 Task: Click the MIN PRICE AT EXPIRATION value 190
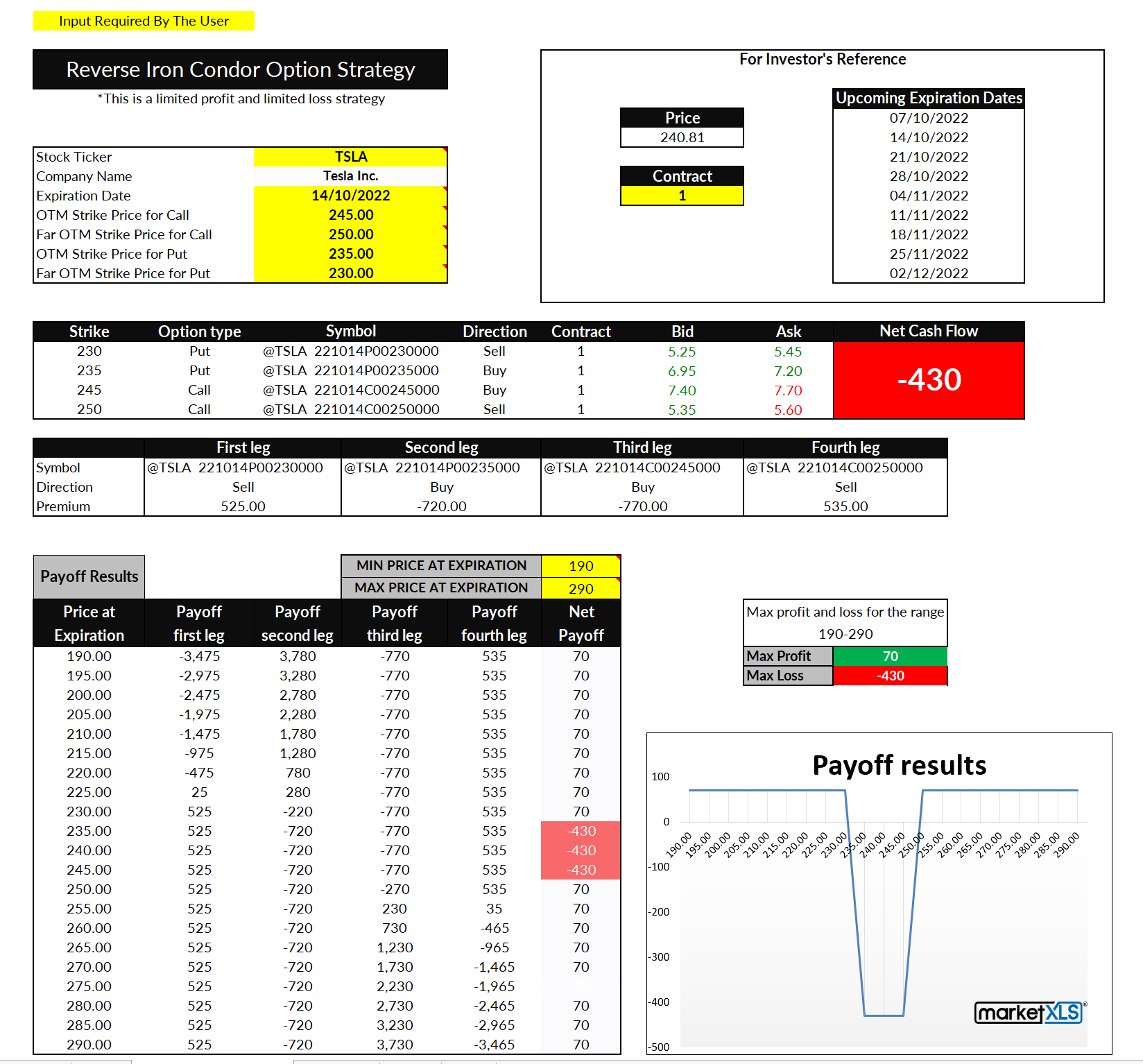tap(581, 566)
